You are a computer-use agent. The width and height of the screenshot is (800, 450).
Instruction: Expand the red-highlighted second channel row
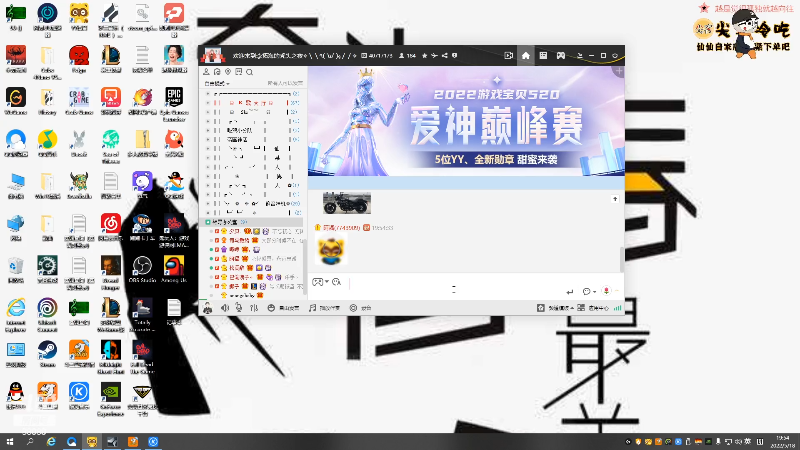click(208, 103)
